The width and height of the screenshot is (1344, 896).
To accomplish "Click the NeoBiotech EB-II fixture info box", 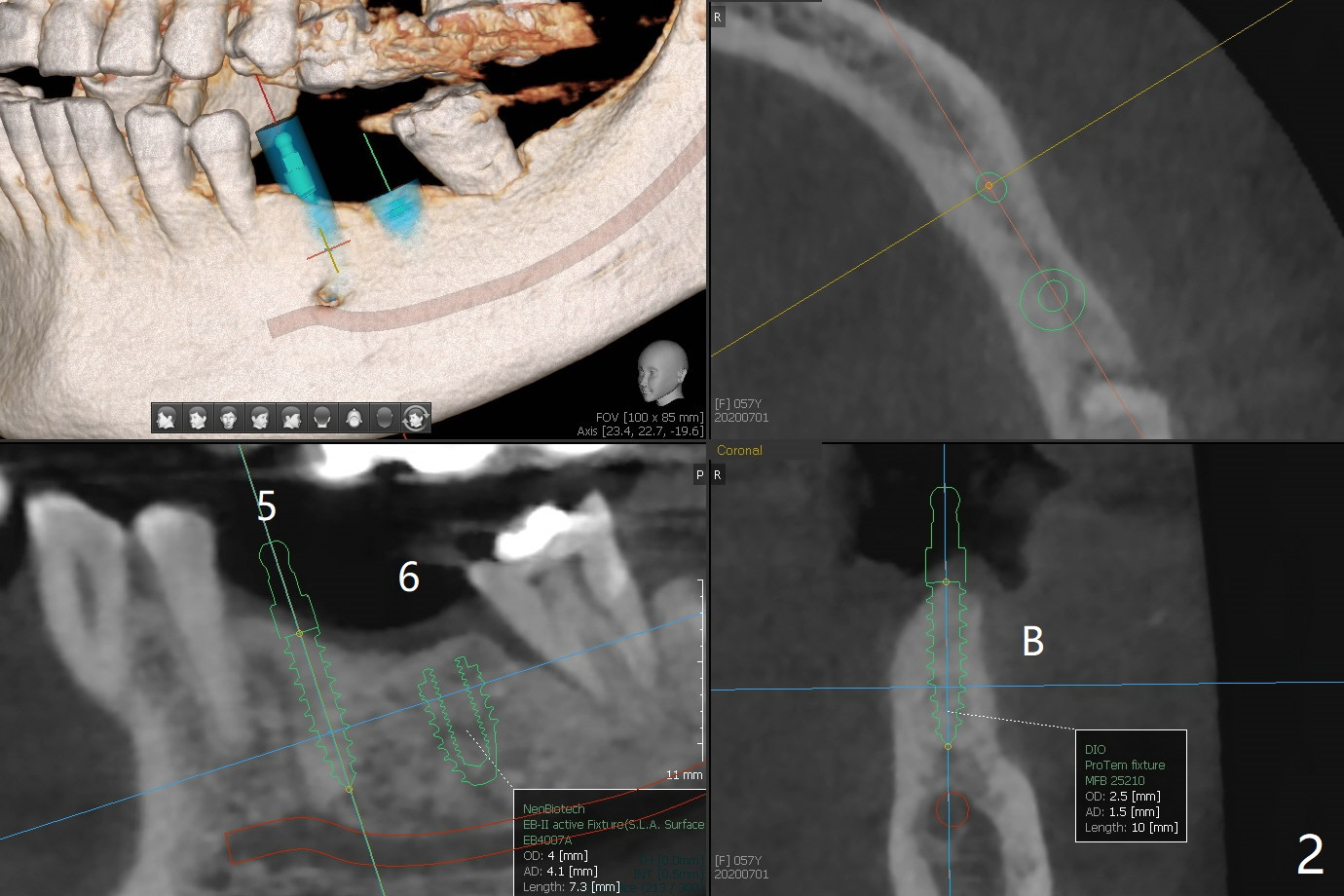I will (609, 843).
